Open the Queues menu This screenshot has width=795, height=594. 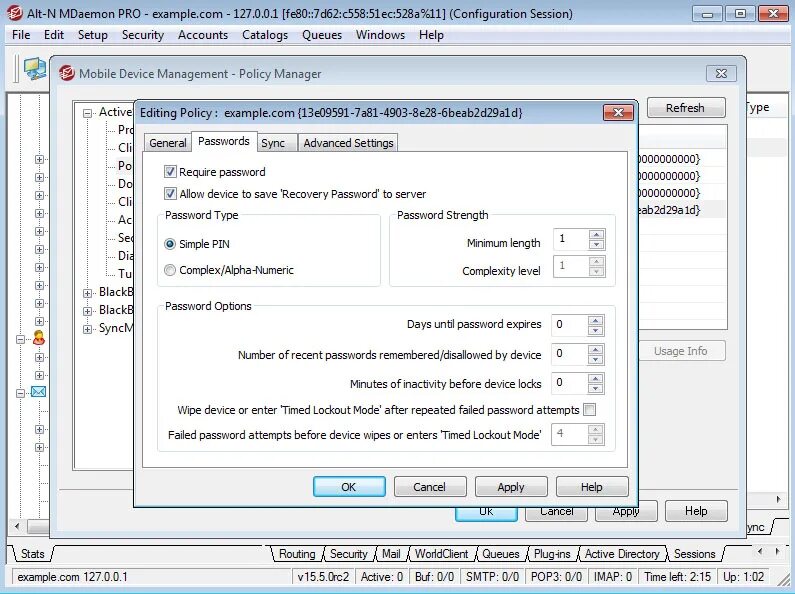322,35
